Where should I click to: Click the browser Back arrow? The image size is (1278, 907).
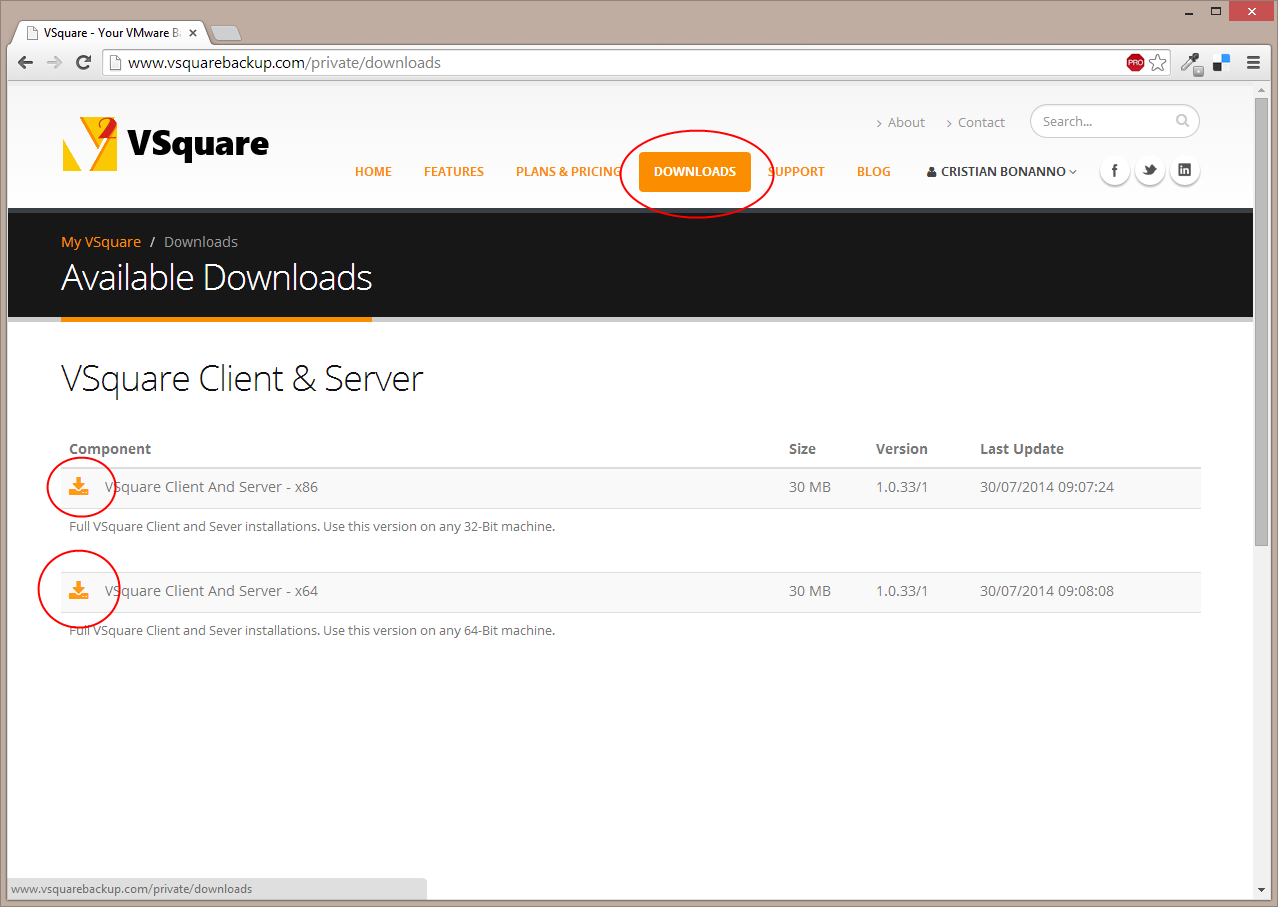coord(26,62)
